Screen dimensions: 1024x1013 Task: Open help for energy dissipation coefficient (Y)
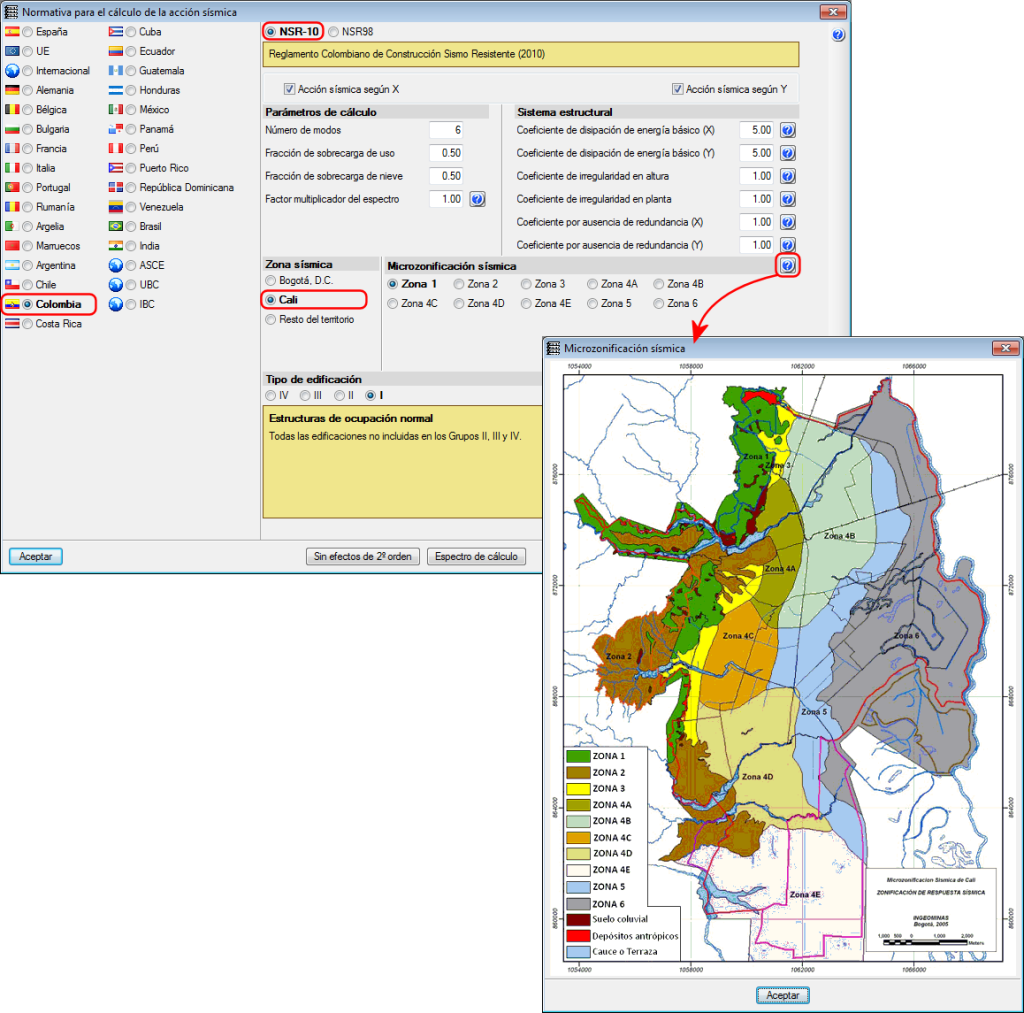[x=787, y=153]
